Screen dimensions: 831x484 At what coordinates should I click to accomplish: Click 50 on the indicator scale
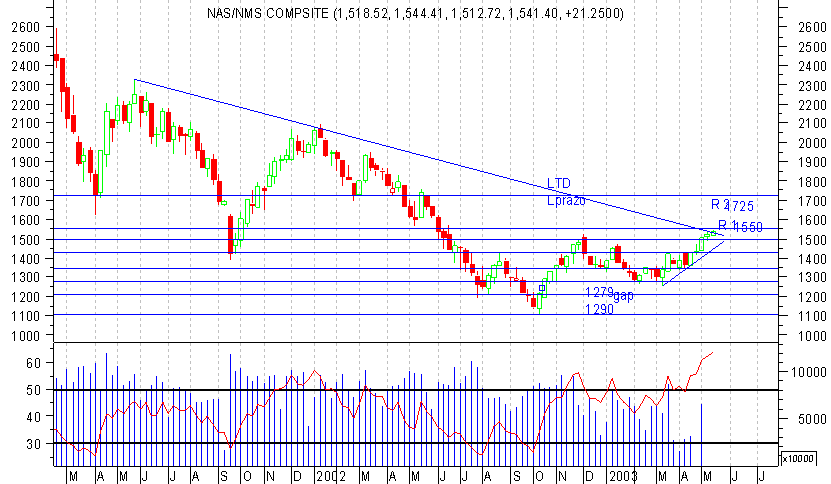33,390
